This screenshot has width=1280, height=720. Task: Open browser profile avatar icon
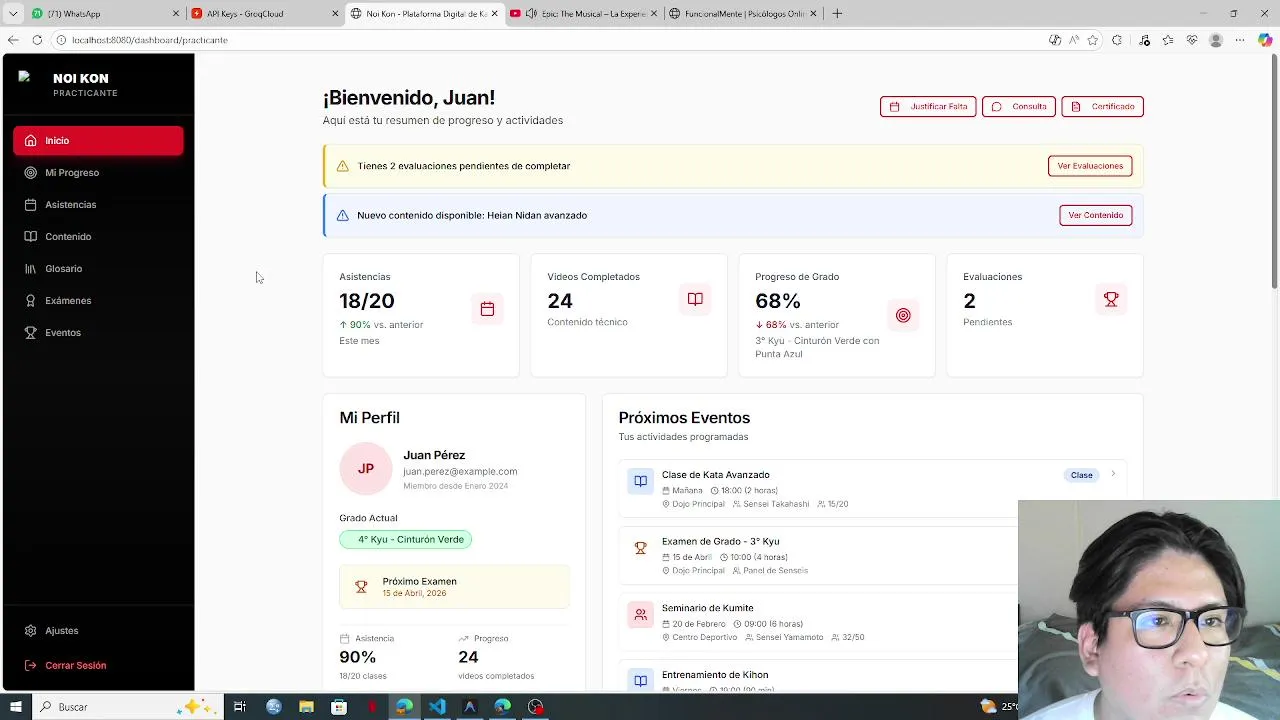(x=1216, y=40)
